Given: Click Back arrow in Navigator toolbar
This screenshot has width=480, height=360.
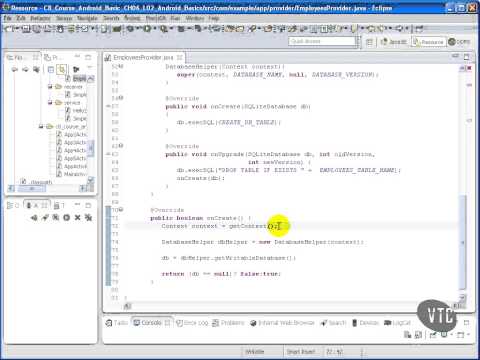Looking at the screenshot, I should 15,69.
